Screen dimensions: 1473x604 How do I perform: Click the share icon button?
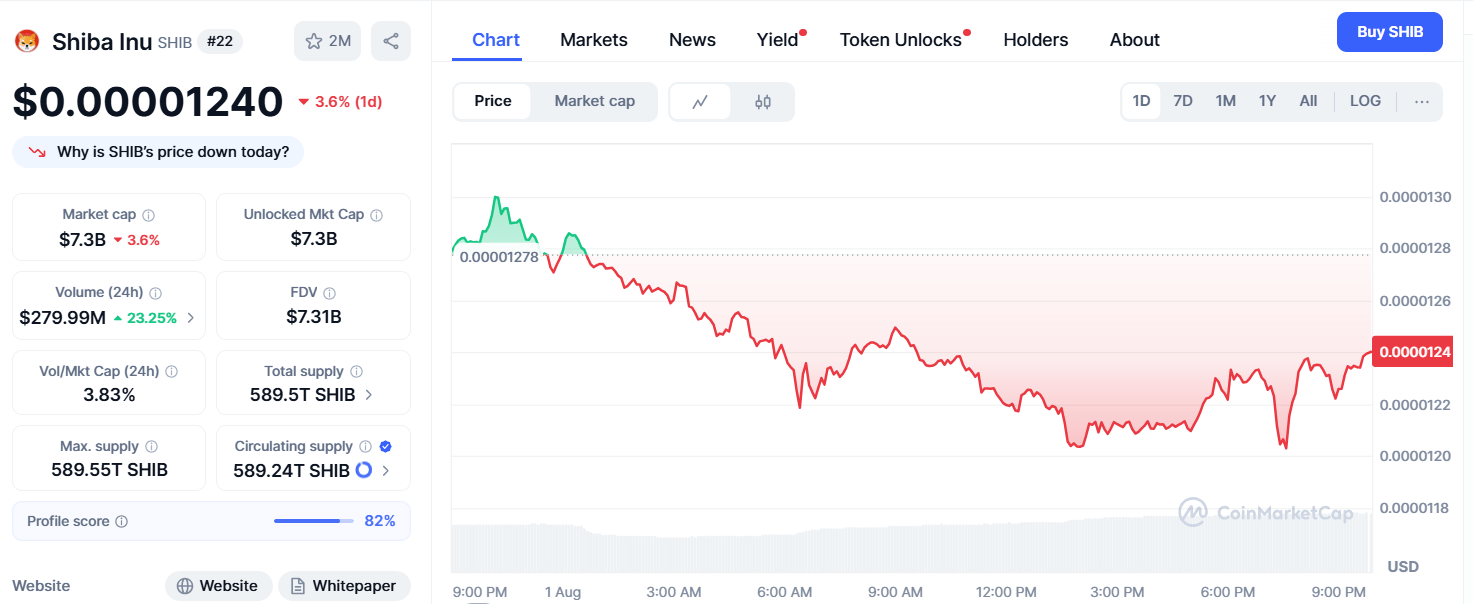(x=391, y=41)
